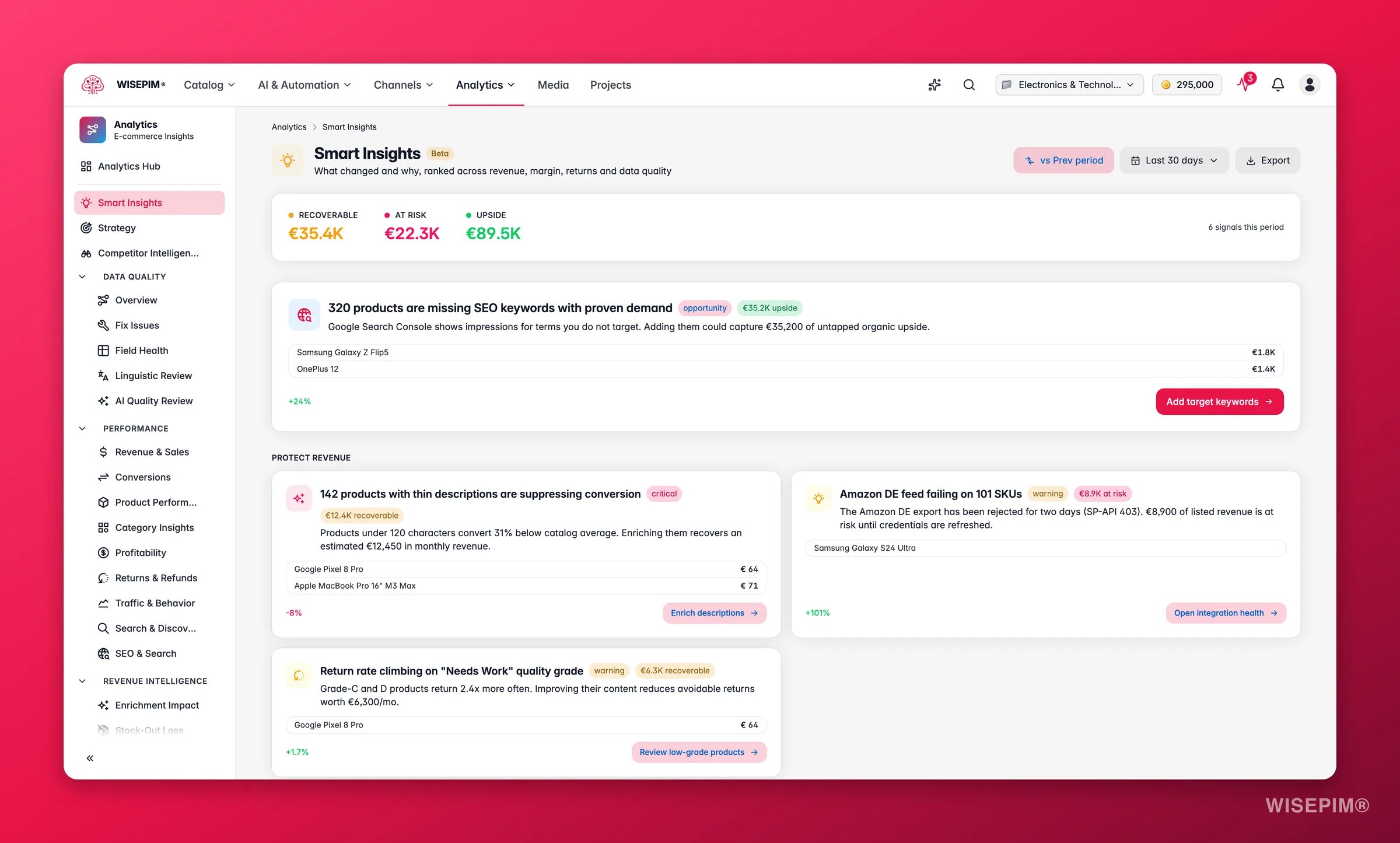Click the €35.2K upside badge
This screenshot has width=1400, height=843.
pos(769,308)
